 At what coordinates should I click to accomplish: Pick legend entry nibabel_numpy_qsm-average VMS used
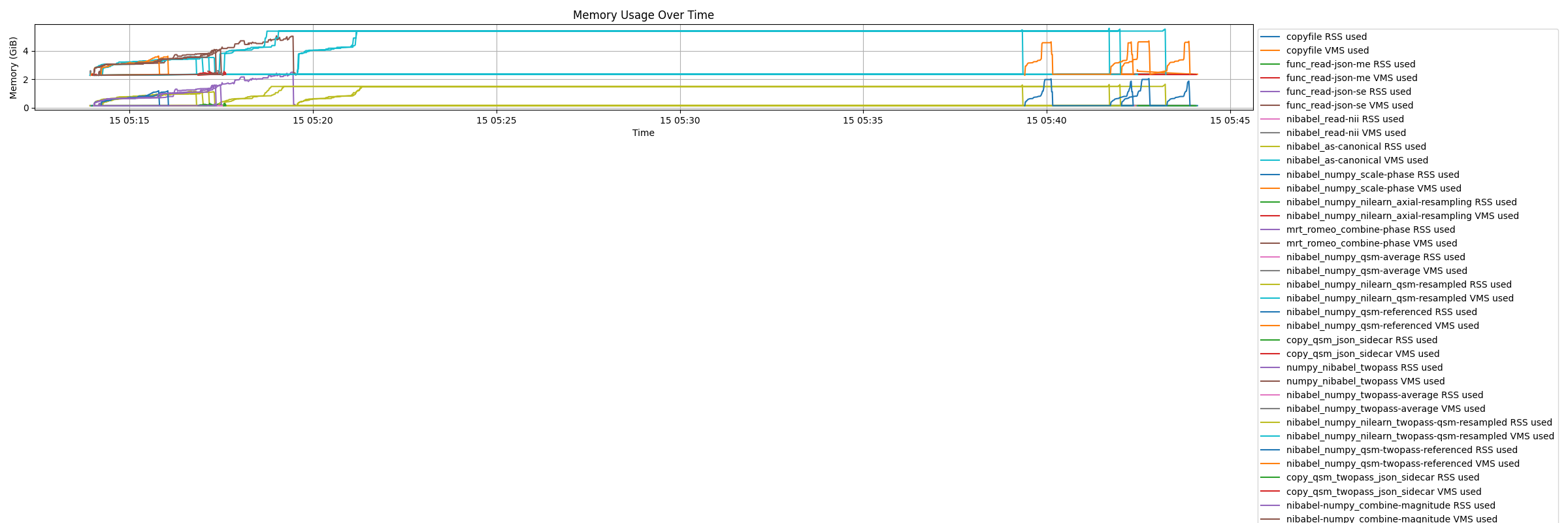1364,271
